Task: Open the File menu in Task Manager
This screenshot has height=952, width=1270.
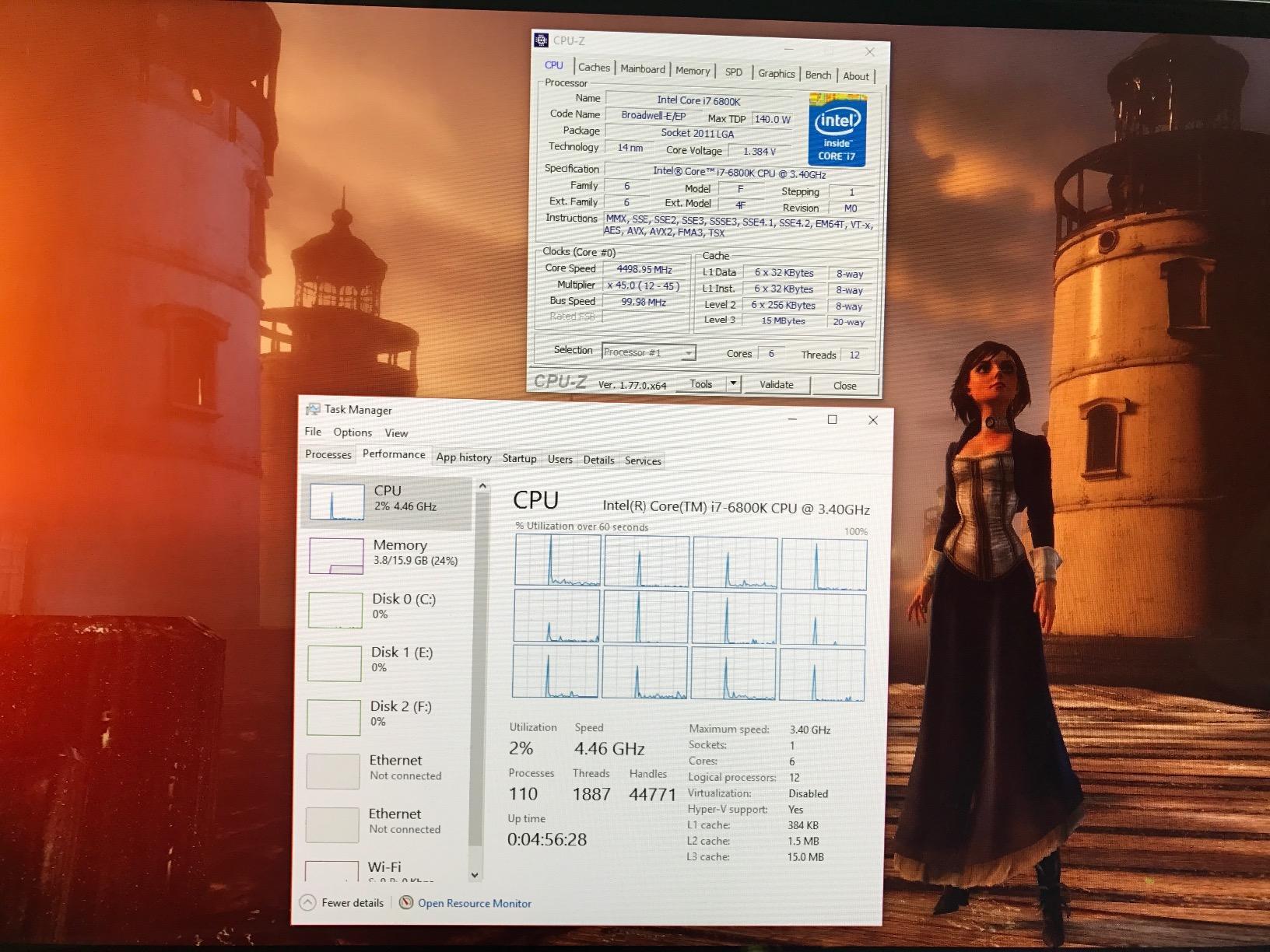Action: click(313, 432)
